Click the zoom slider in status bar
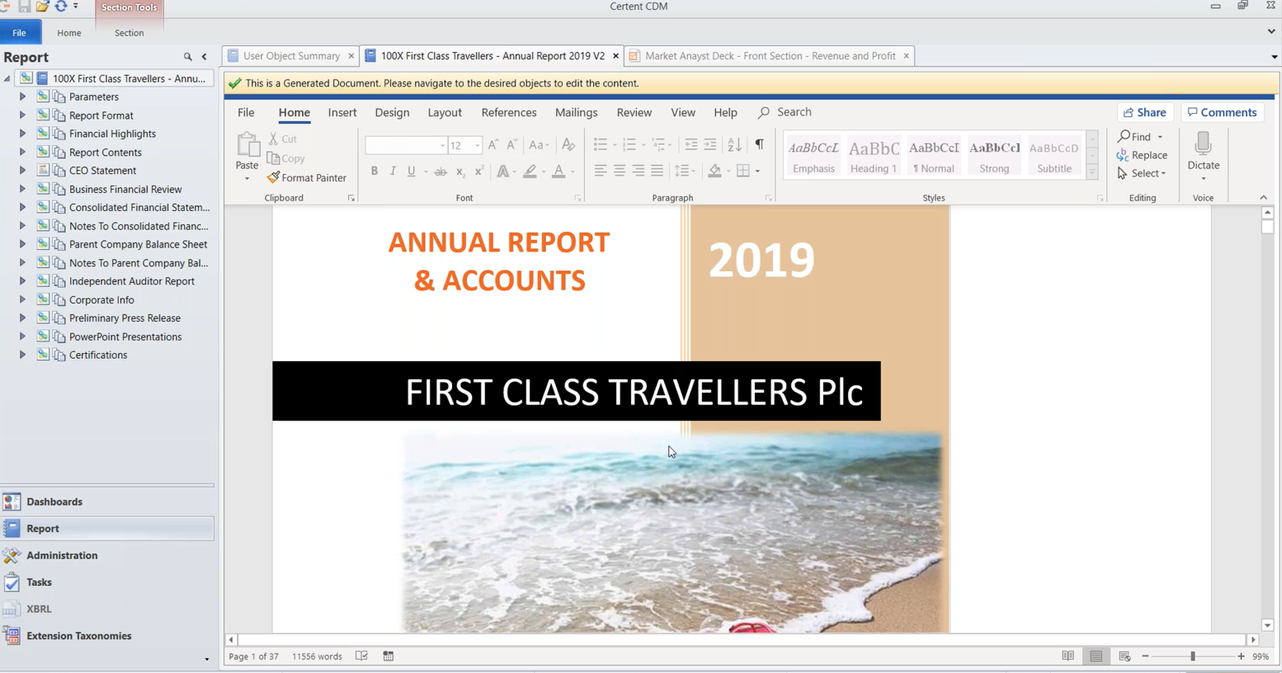 point(1192,657)
